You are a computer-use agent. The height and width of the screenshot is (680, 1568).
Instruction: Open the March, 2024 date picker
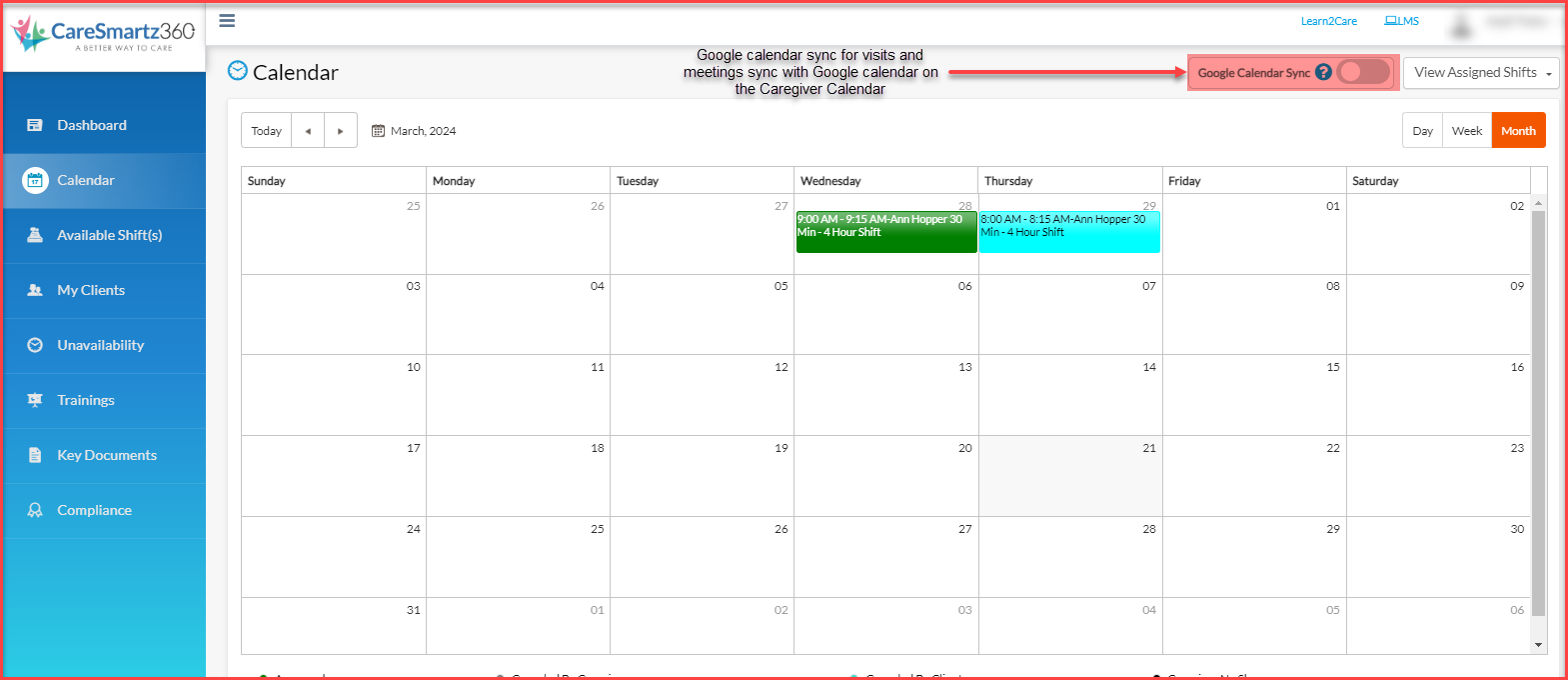pyautogui.click(x=414, y=131)
